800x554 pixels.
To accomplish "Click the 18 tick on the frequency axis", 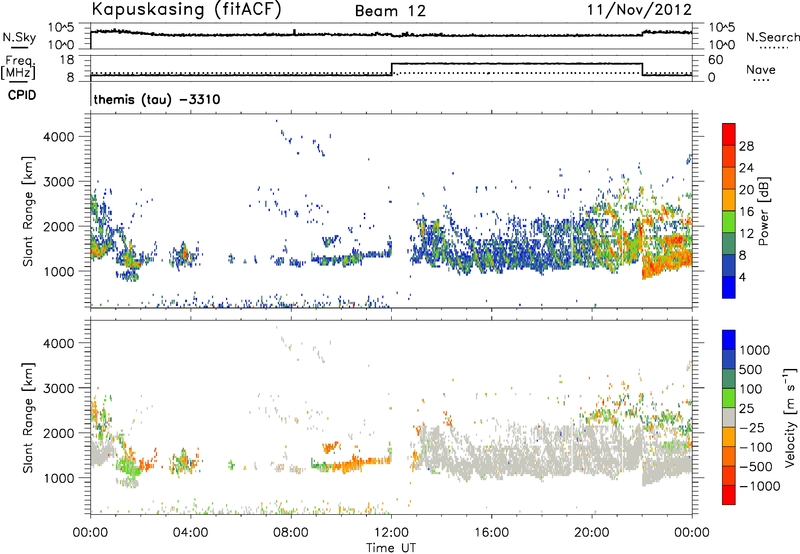I will click(67, 60).
